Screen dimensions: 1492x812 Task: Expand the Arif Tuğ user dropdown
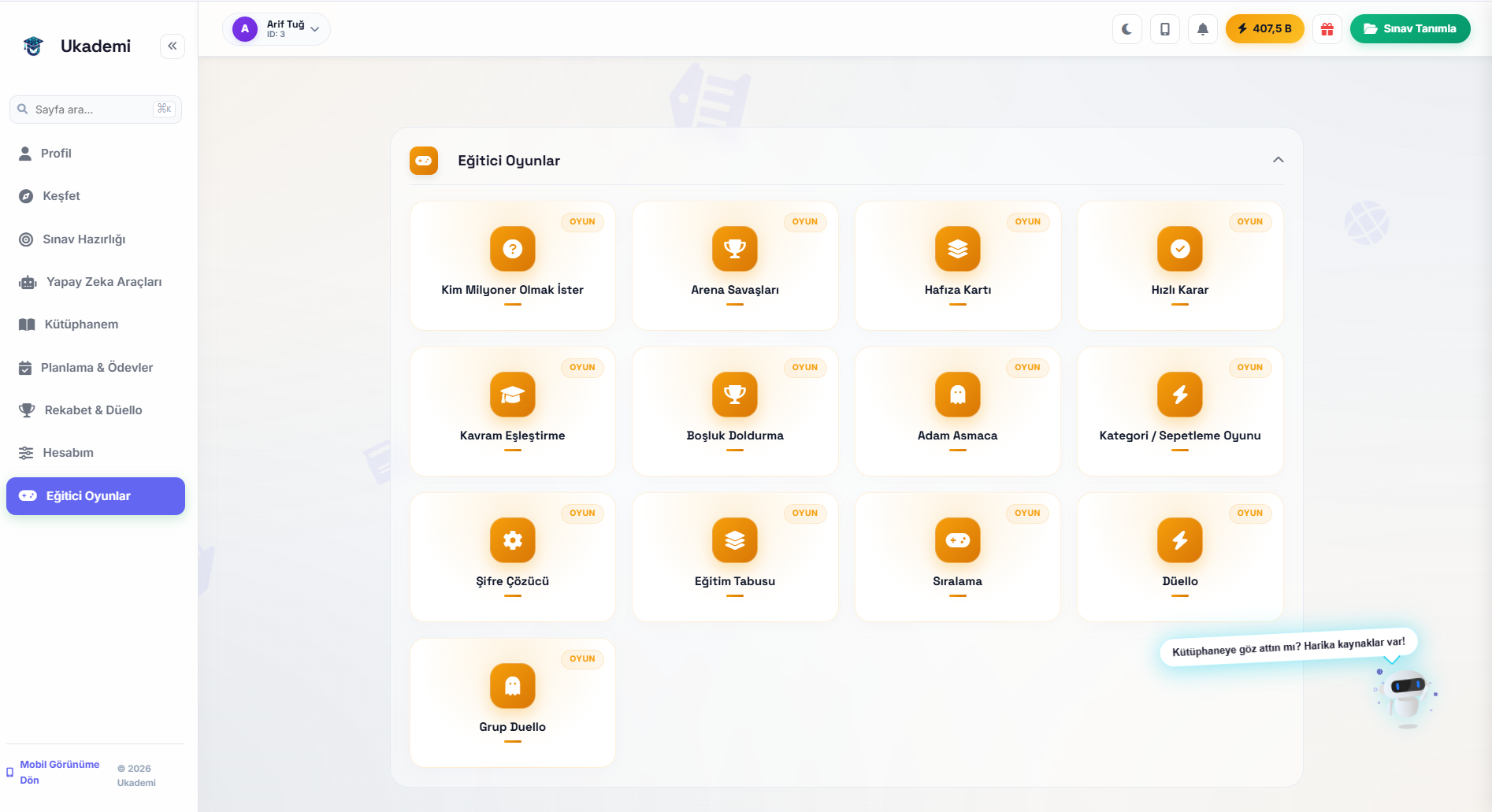tap(277, 29)
